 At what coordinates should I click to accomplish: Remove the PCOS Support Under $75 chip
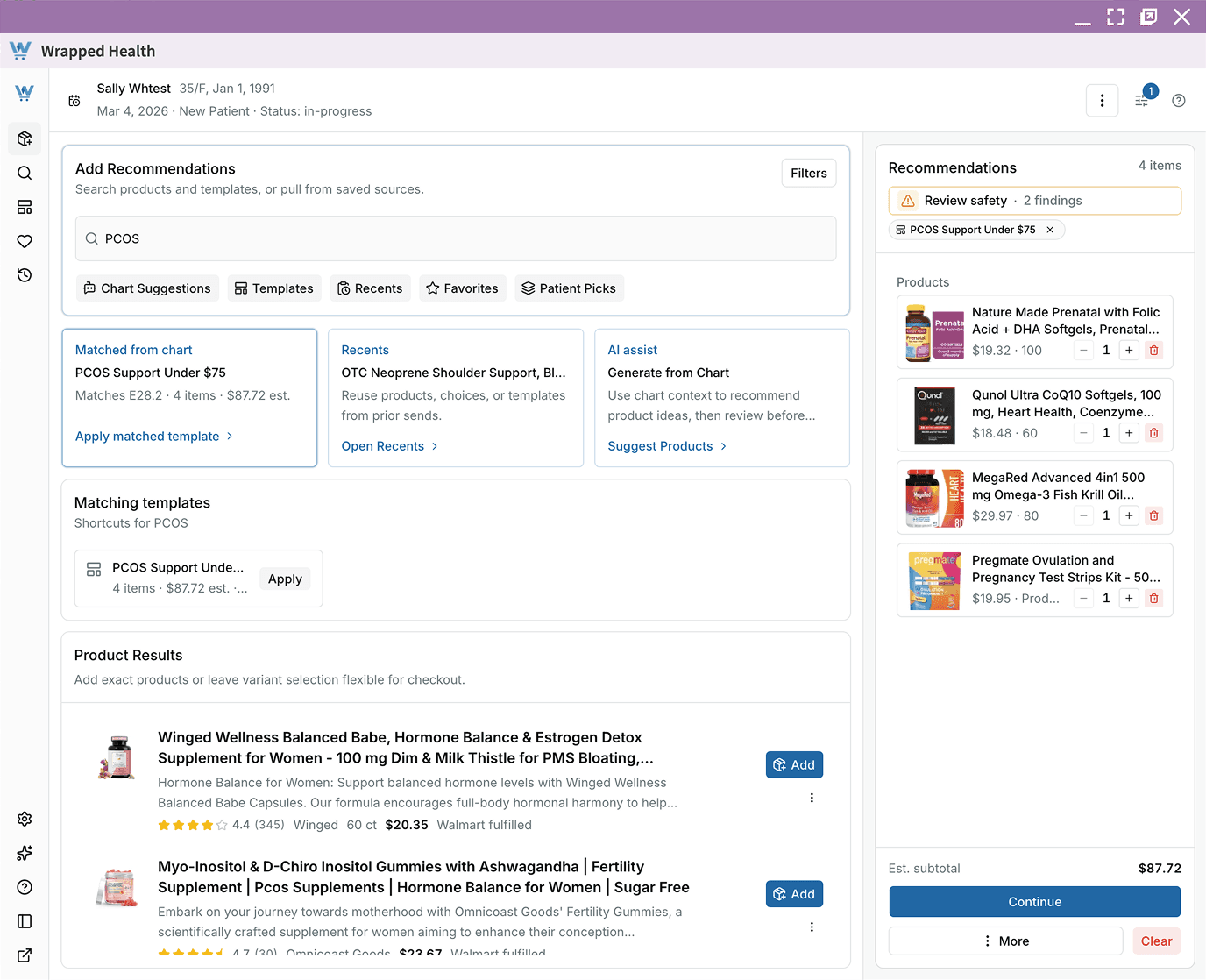(x=1050, y=230)
